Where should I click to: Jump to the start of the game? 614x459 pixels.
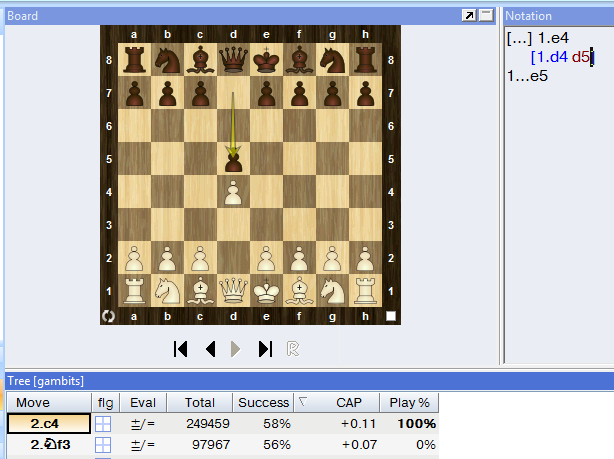pos(181,348)
